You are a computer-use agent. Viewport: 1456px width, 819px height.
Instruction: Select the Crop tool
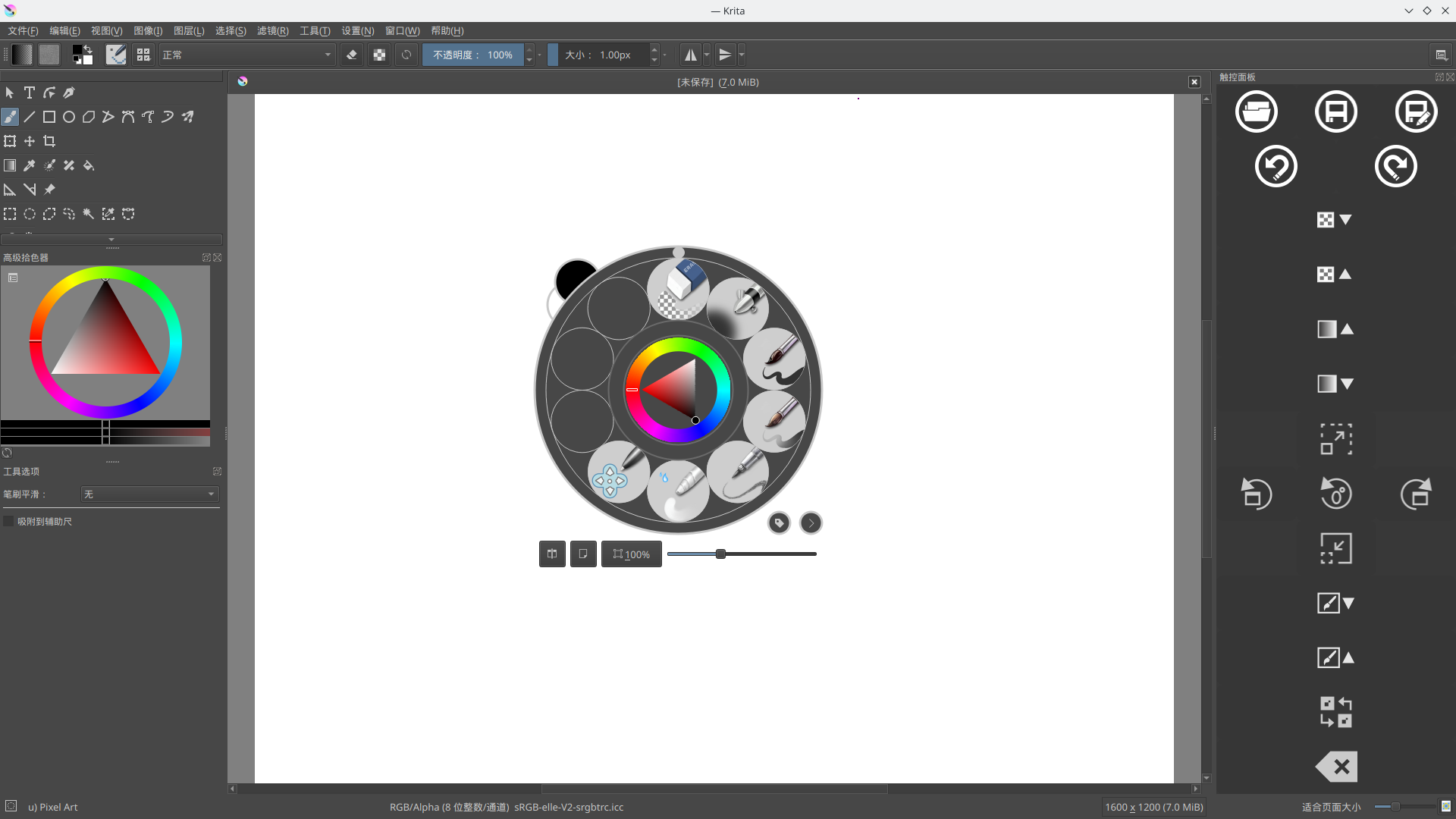point(49,141)
